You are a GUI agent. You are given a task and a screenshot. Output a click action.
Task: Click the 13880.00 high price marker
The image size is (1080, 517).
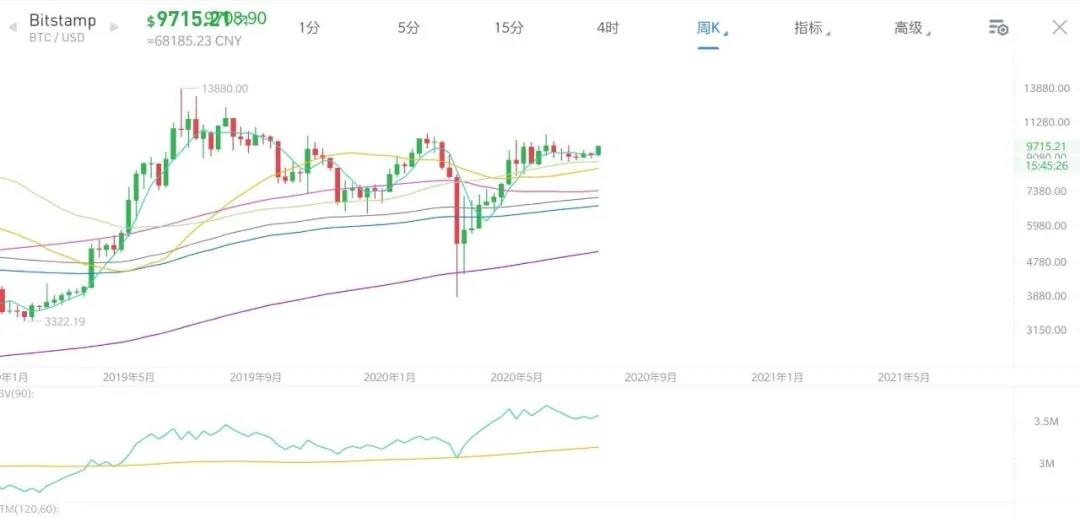tap(224, 89)
